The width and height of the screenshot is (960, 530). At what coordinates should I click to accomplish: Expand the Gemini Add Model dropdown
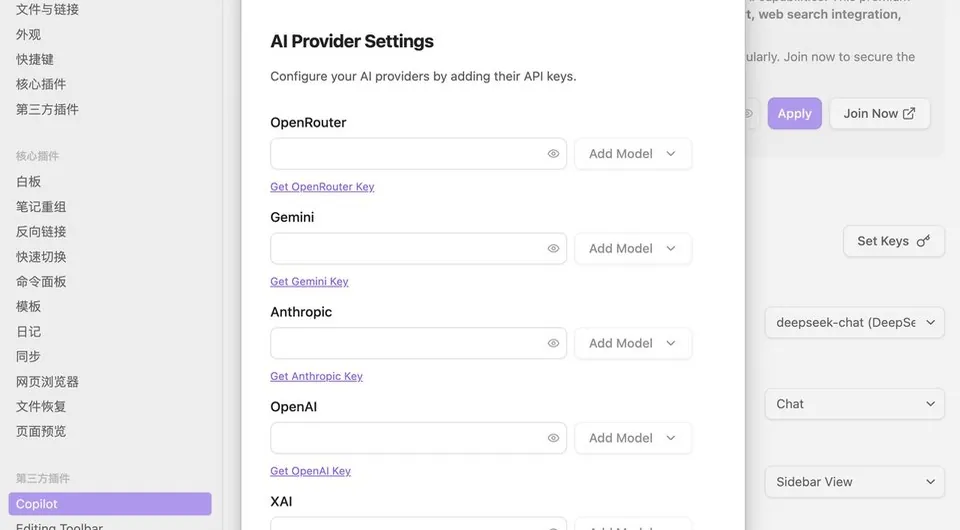[x=633, y=248]
